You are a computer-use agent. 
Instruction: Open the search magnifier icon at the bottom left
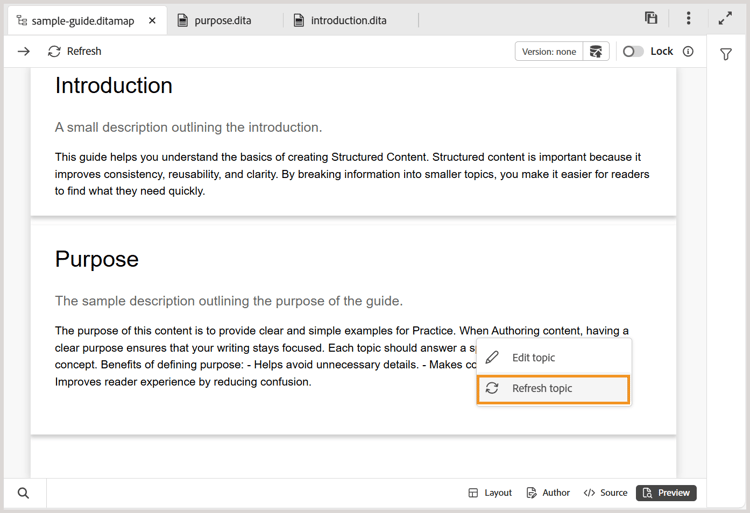[24, 493]
